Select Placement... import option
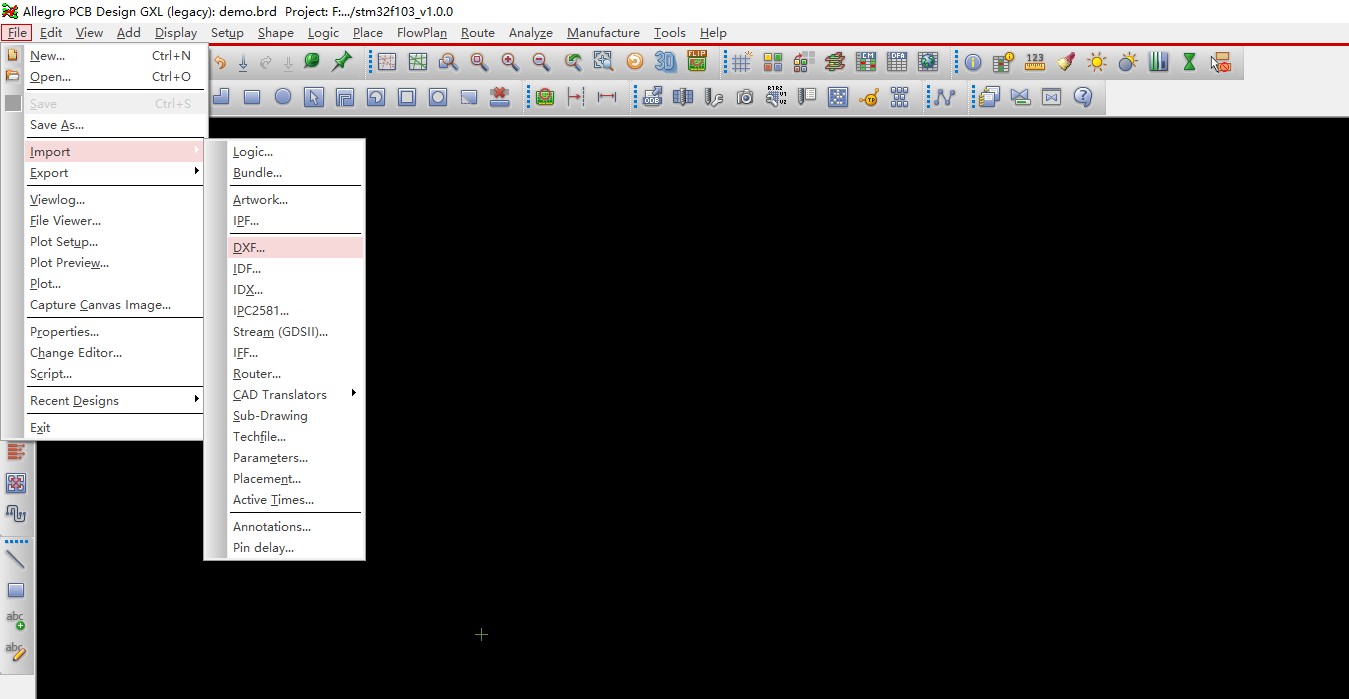Image resolution: width=1349 pixels, height=699 pixels. point(295,479)
